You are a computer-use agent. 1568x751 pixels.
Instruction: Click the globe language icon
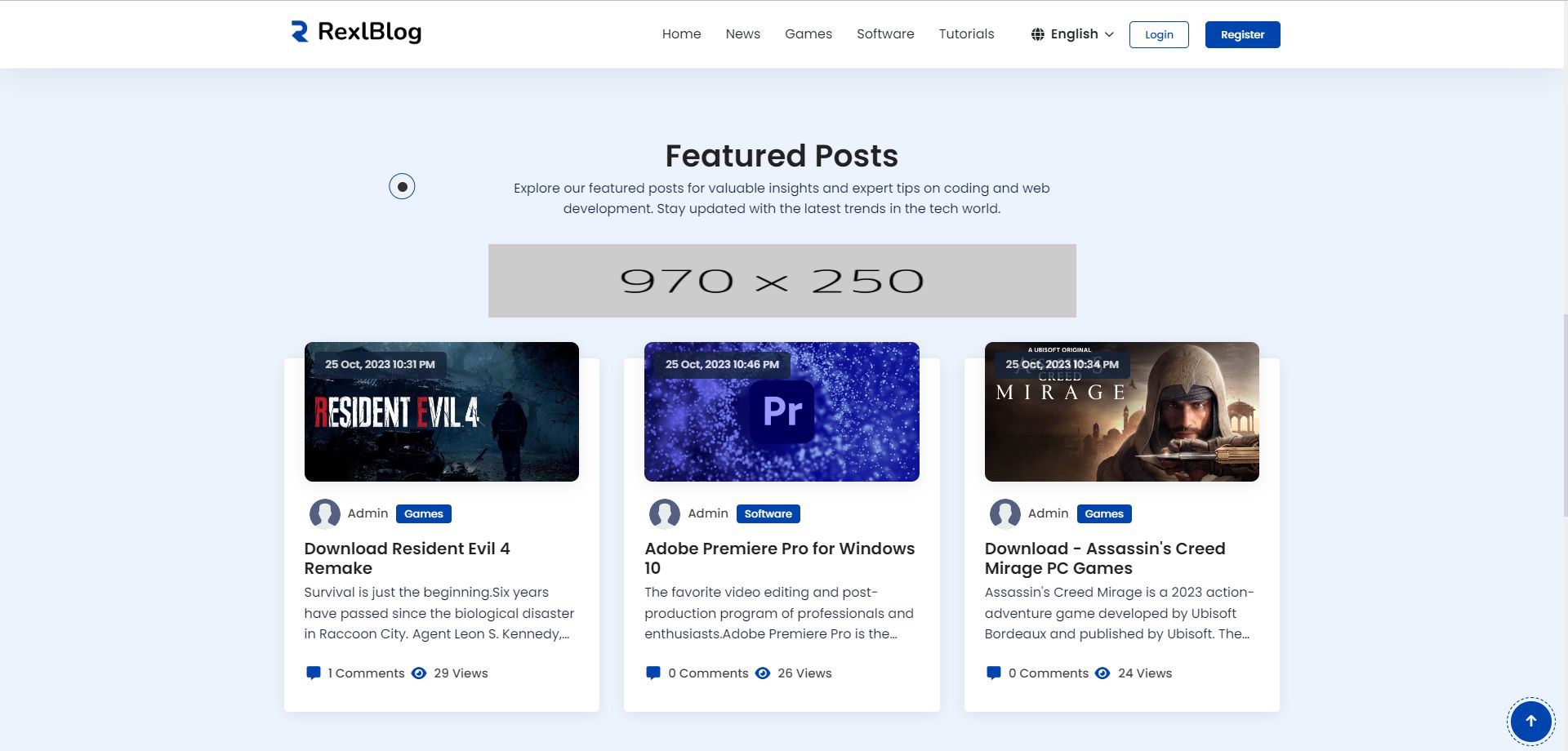pos(1038,34)
